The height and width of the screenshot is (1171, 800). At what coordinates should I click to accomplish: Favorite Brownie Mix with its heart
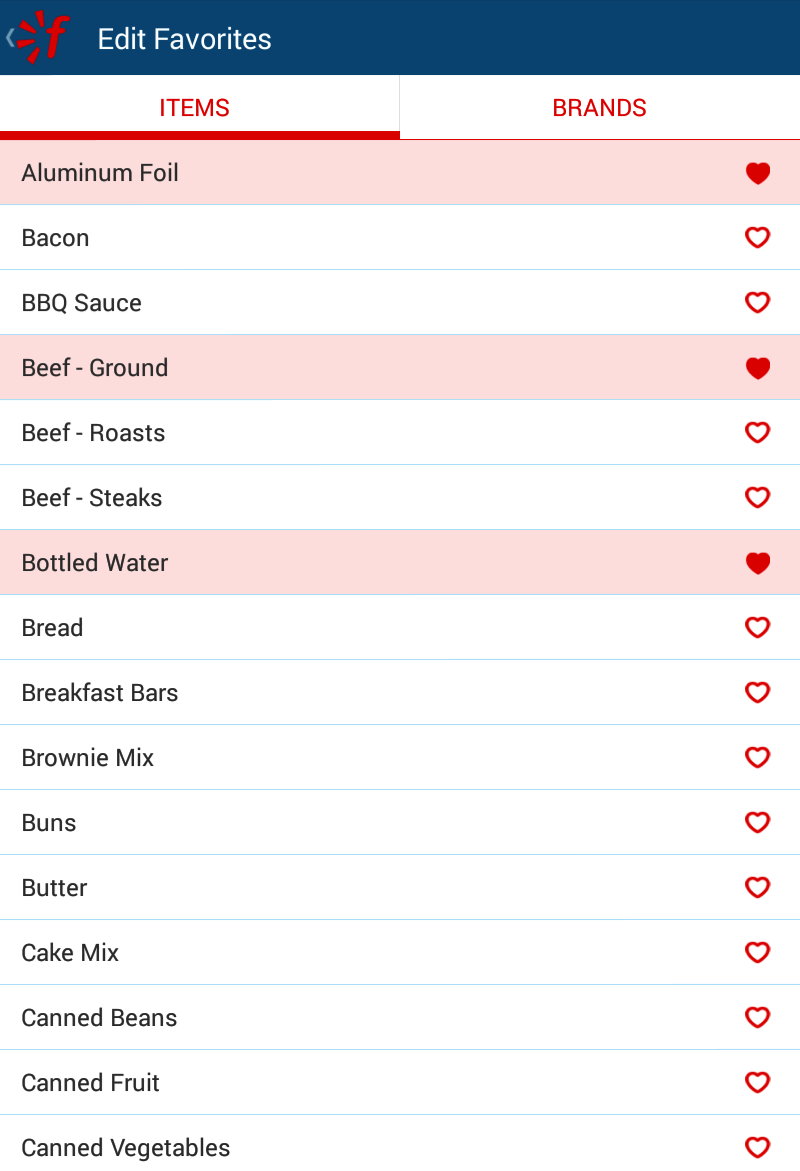tap(758, 758)
